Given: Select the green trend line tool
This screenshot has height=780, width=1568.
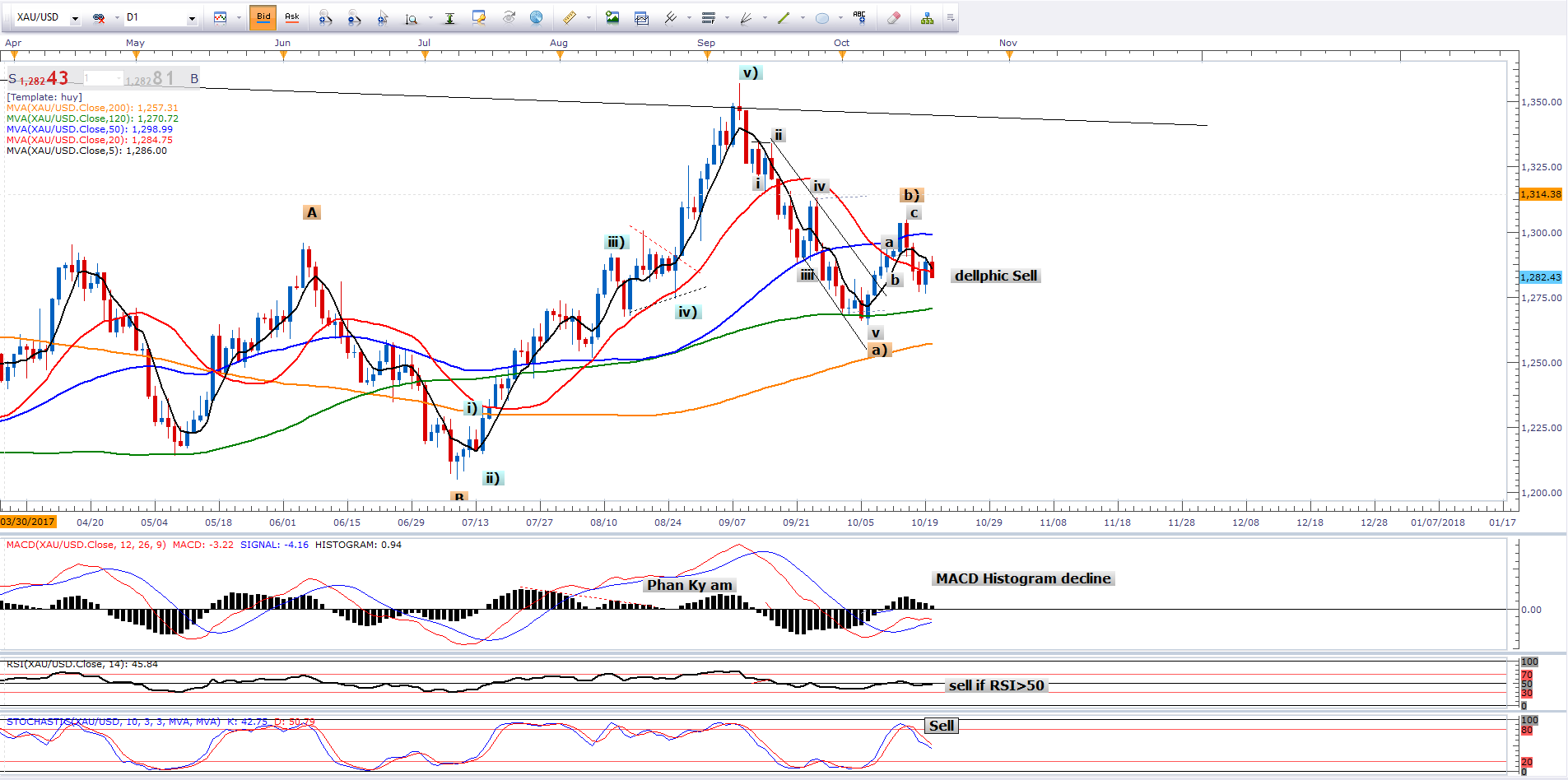Looking at the screenshot, I should coord(783,17).
